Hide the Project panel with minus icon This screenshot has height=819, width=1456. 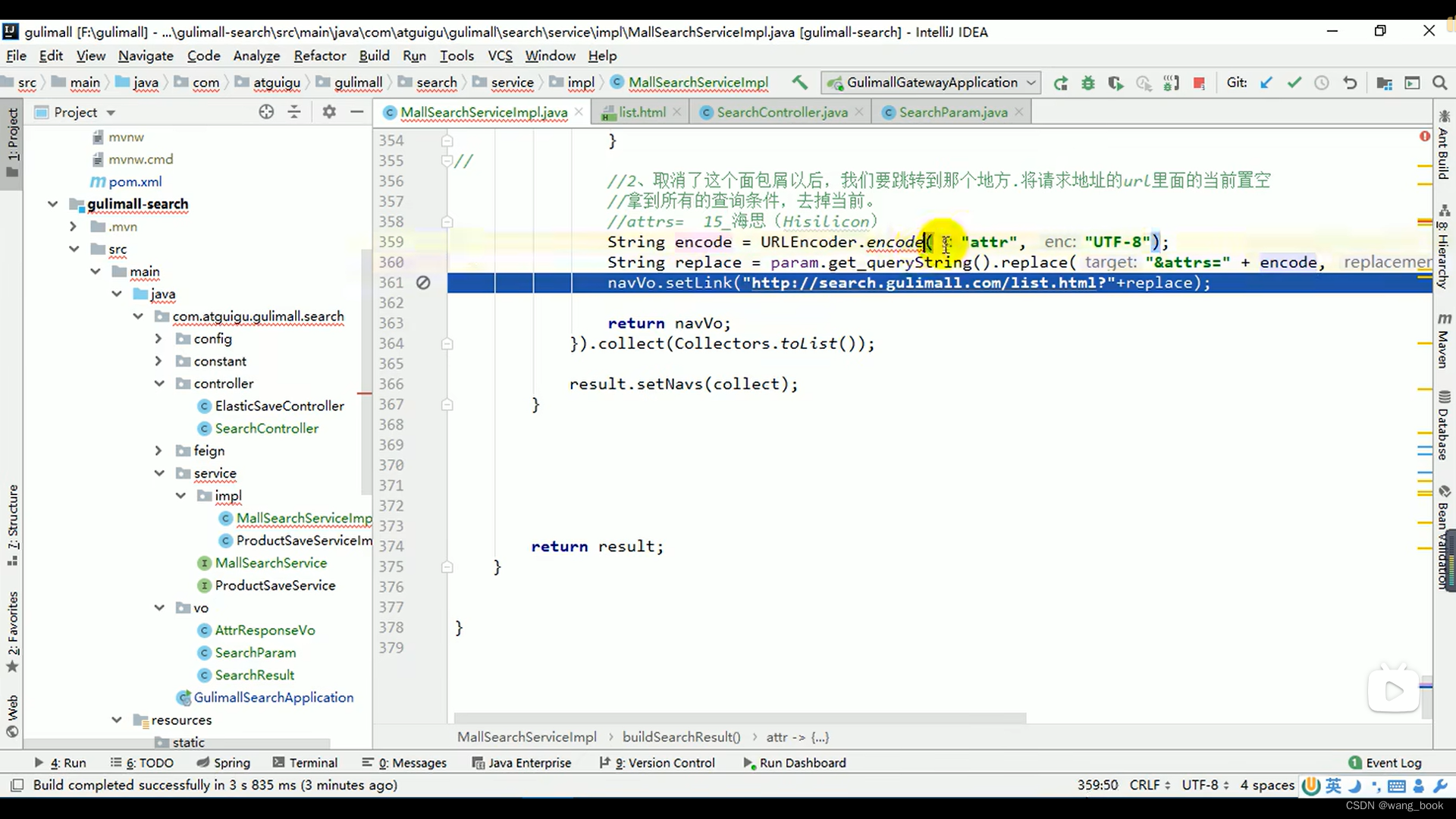coord(357,111)
